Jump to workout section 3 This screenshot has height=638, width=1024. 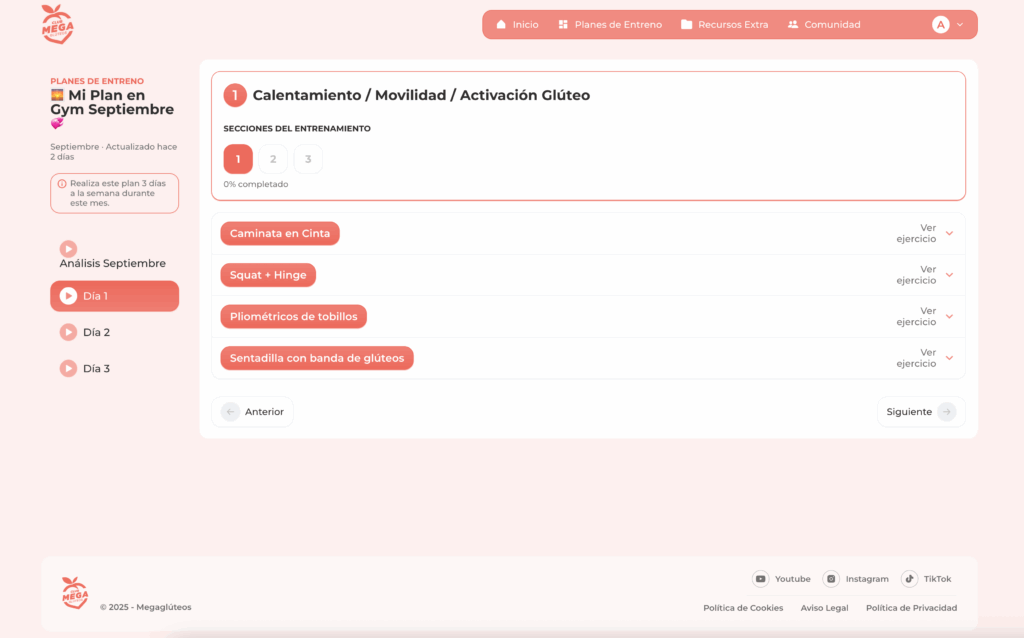click(308, 159)
